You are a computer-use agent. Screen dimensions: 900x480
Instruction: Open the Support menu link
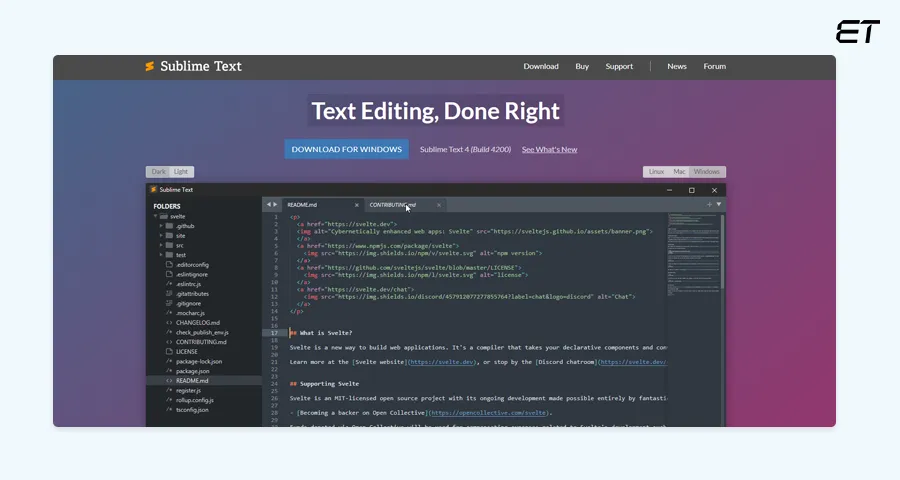pos(619,67)
